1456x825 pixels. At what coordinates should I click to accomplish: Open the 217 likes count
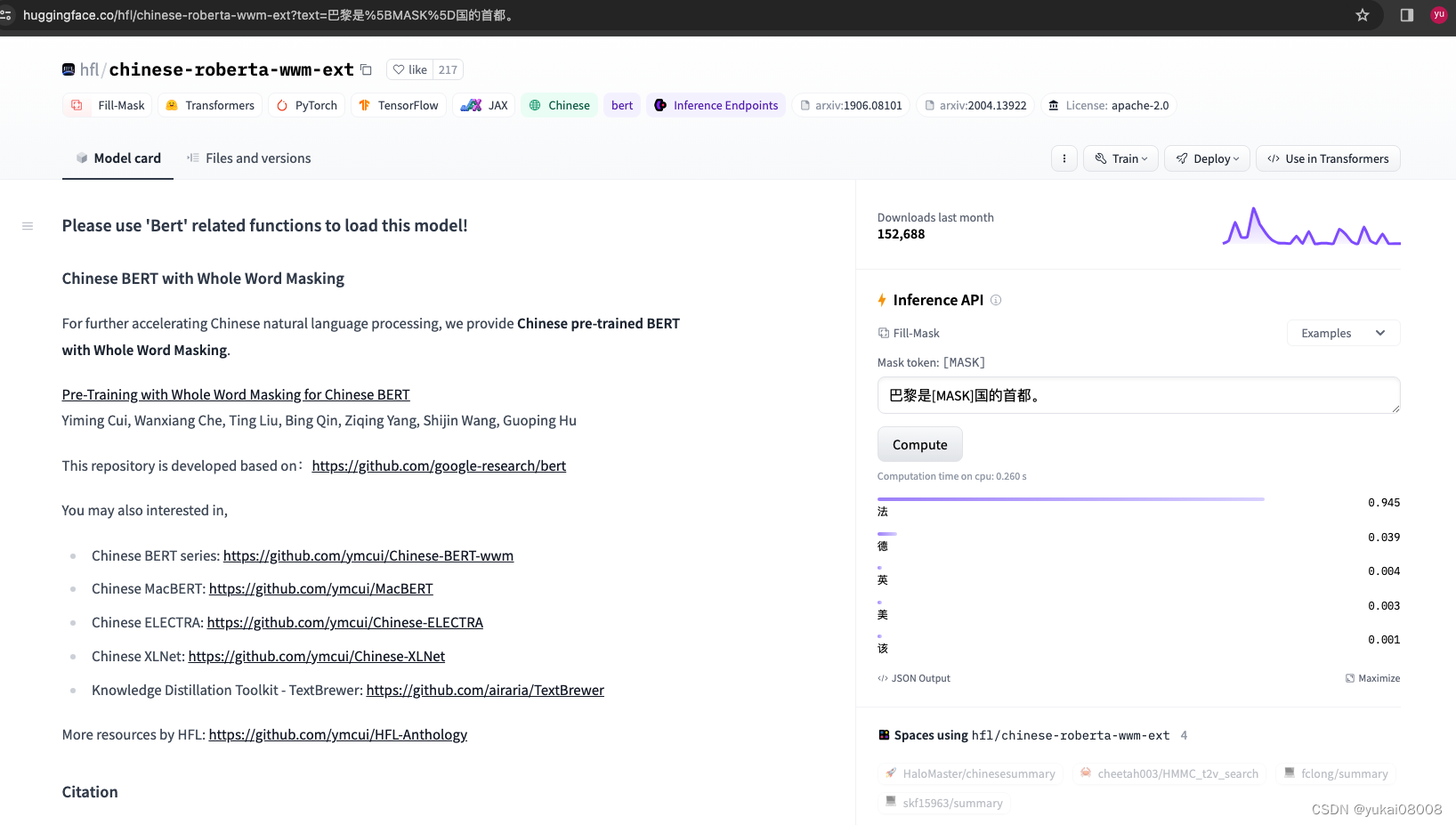(448, 69)
